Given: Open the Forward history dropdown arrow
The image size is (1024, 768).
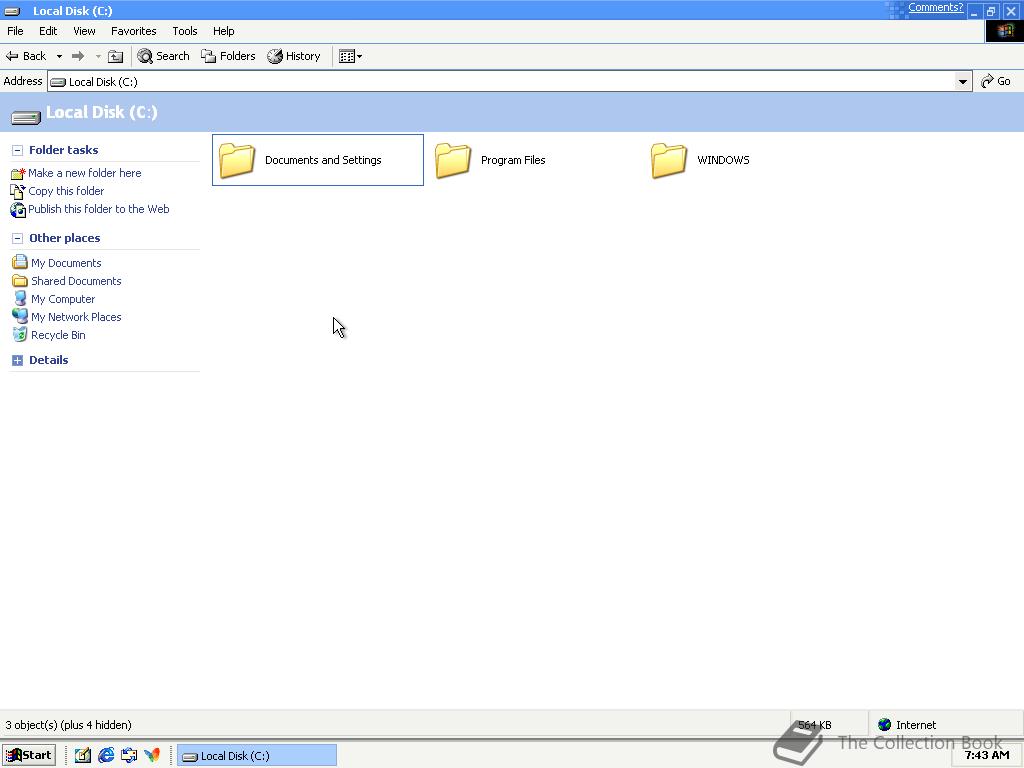Looking at the screenshot, I should pos(98,56).
